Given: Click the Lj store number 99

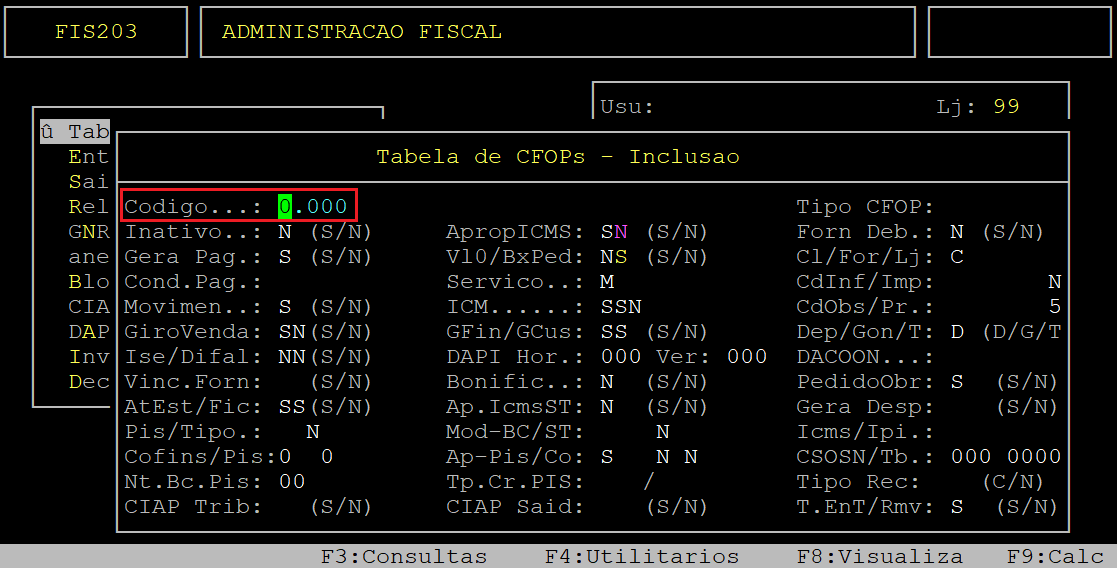Looking at the screenshot, I should 1006,107.
